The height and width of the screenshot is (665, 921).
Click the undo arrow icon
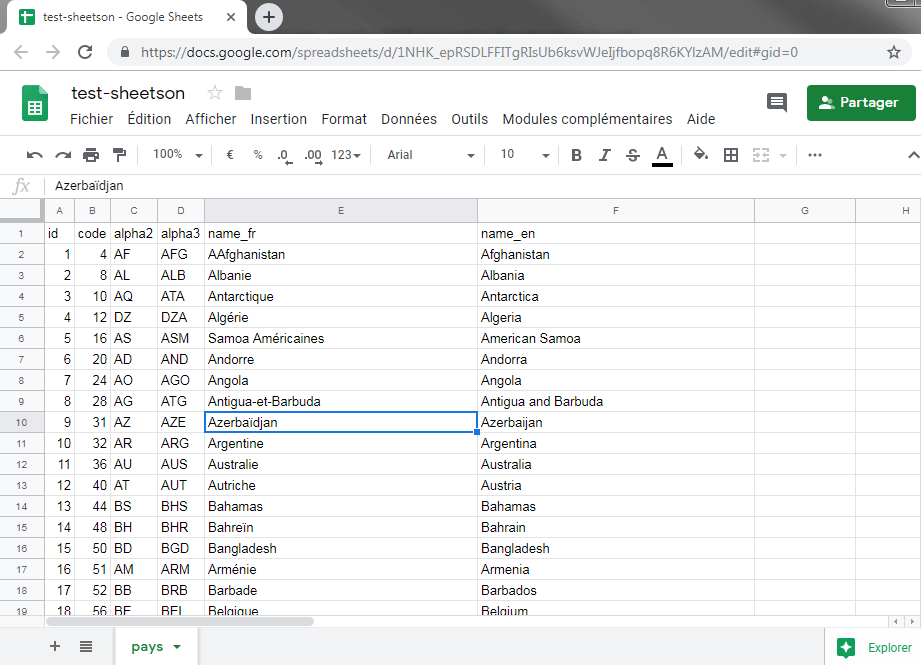pyautogui.click(x=35, y=155)
